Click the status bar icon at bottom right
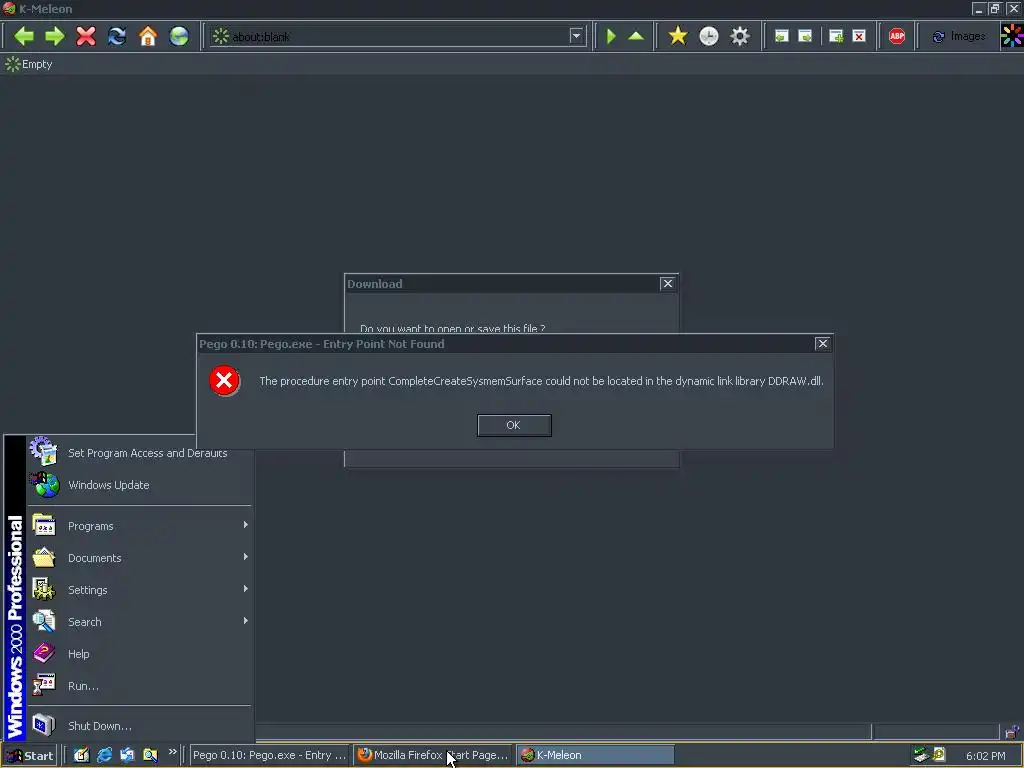Image resolution: width=1024 pixels, height=768 pixels. pyautogui.click(x=1012, y=731)
